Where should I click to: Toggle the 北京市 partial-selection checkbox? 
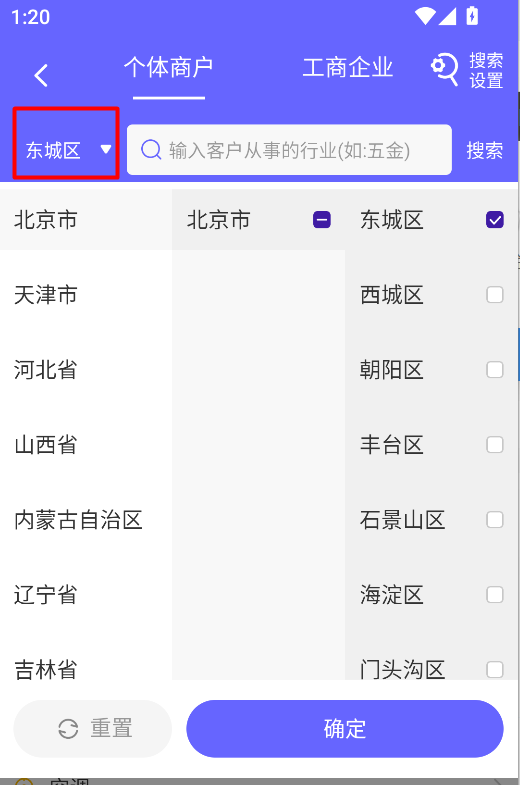(x=322, y=220)
